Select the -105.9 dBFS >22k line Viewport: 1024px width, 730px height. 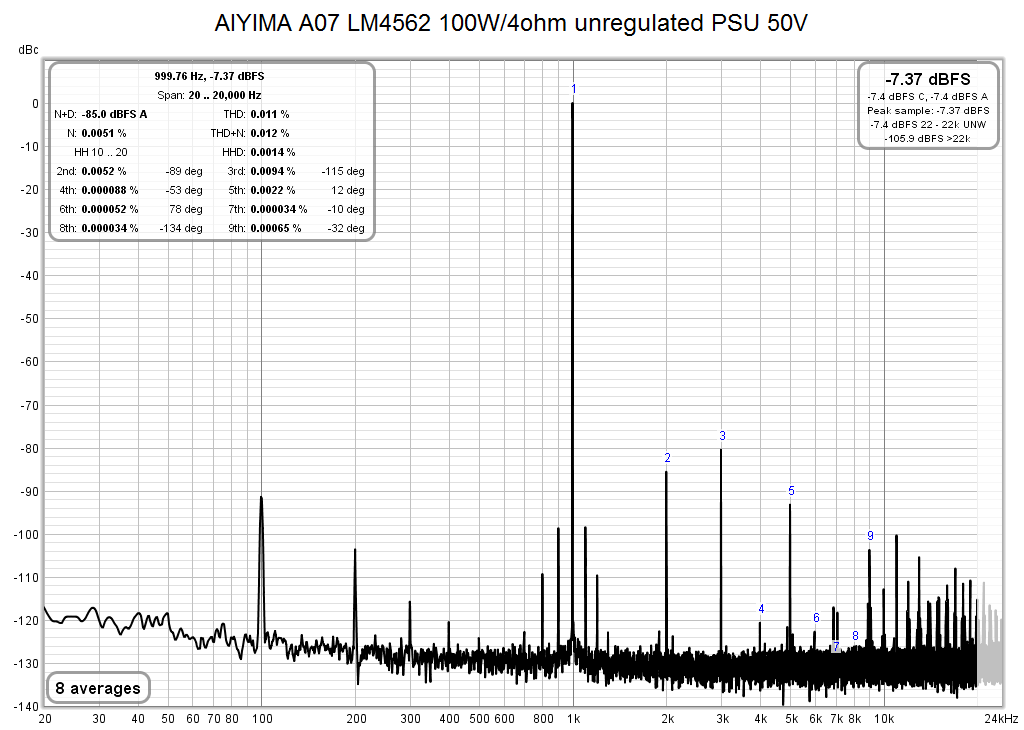pos(927,138)
